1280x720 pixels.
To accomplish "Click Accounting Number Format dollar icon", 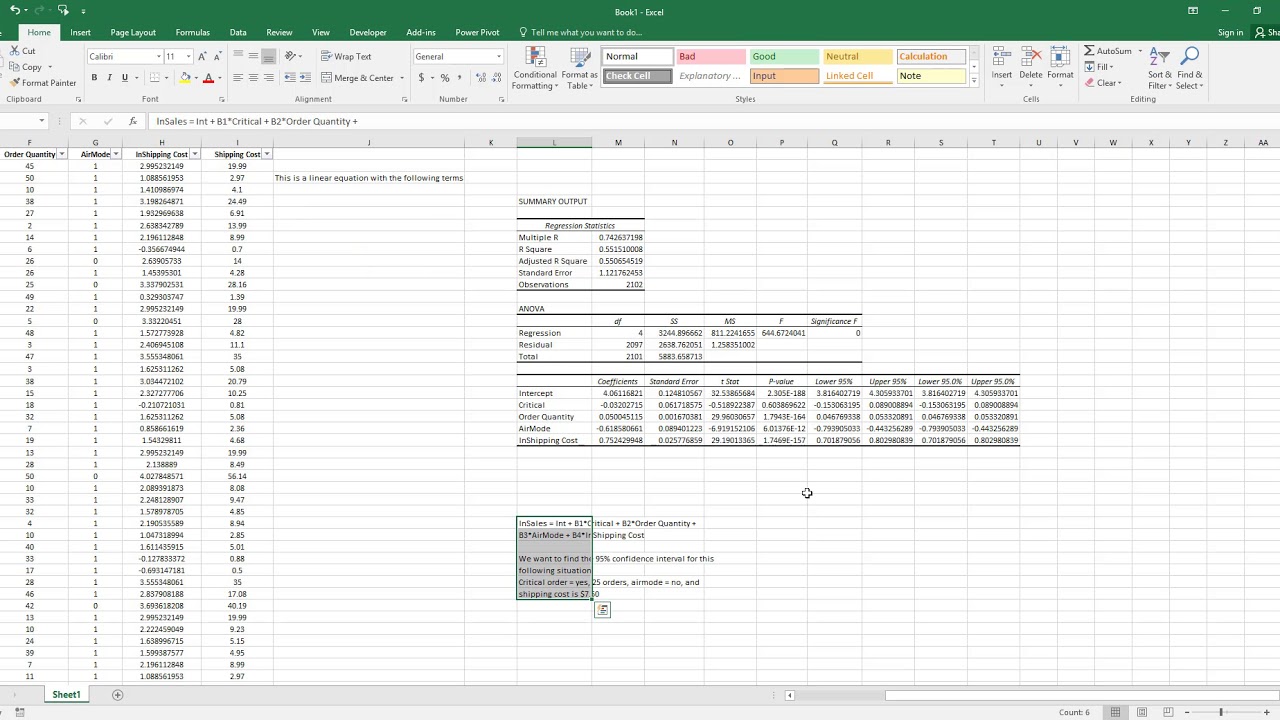I will [421, 78].
